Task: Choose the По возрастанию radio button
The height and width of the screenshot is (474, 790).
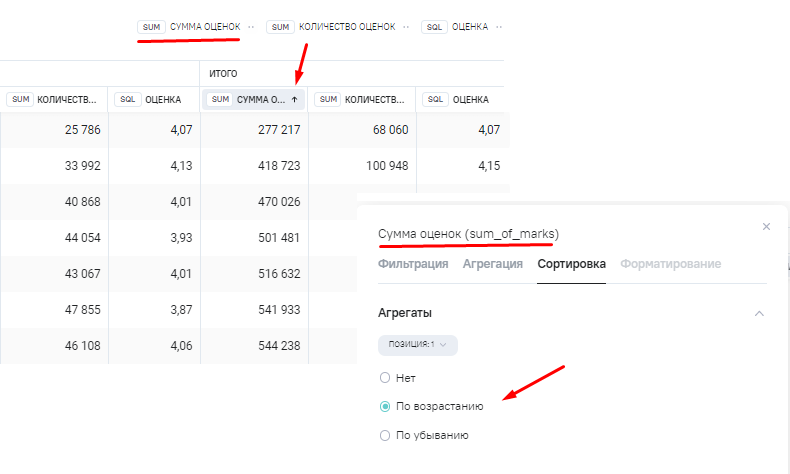Action: pyautogui.click(x=385, y=407)
